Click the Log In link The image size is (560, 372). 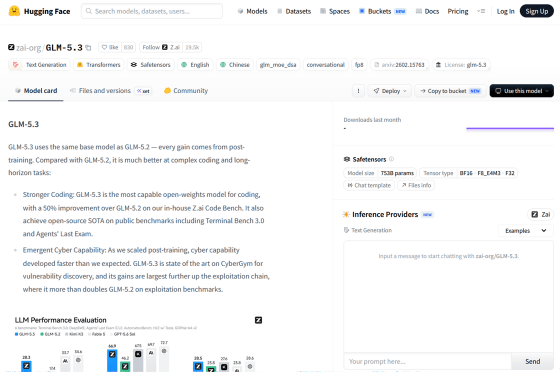point(505,11)
